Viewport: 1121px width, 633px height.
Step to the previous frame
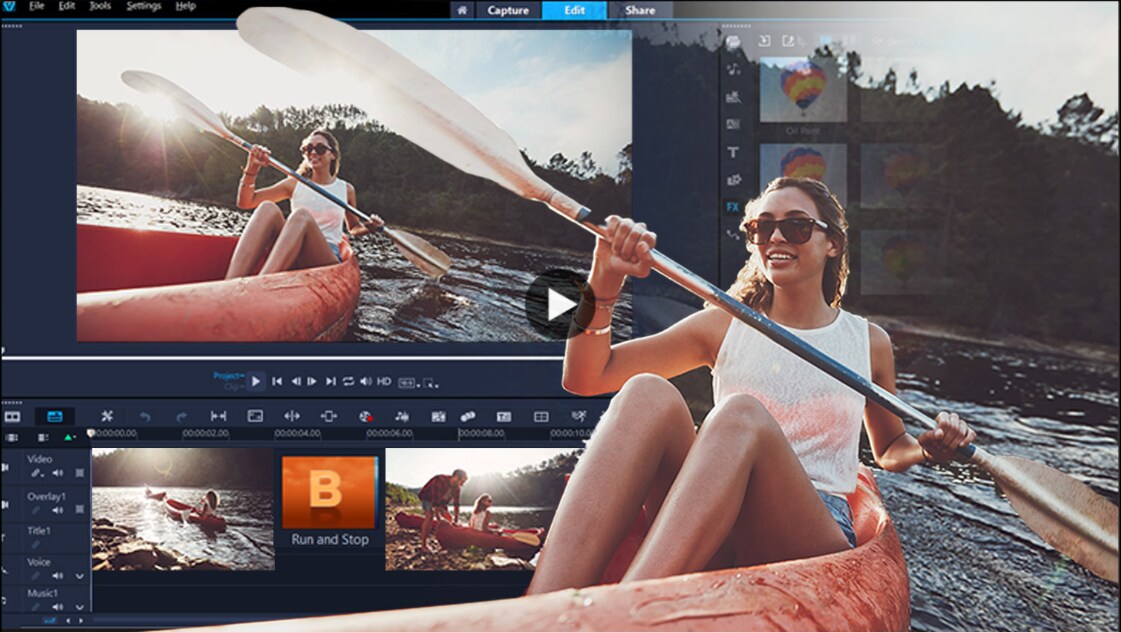tap(295, 382)
